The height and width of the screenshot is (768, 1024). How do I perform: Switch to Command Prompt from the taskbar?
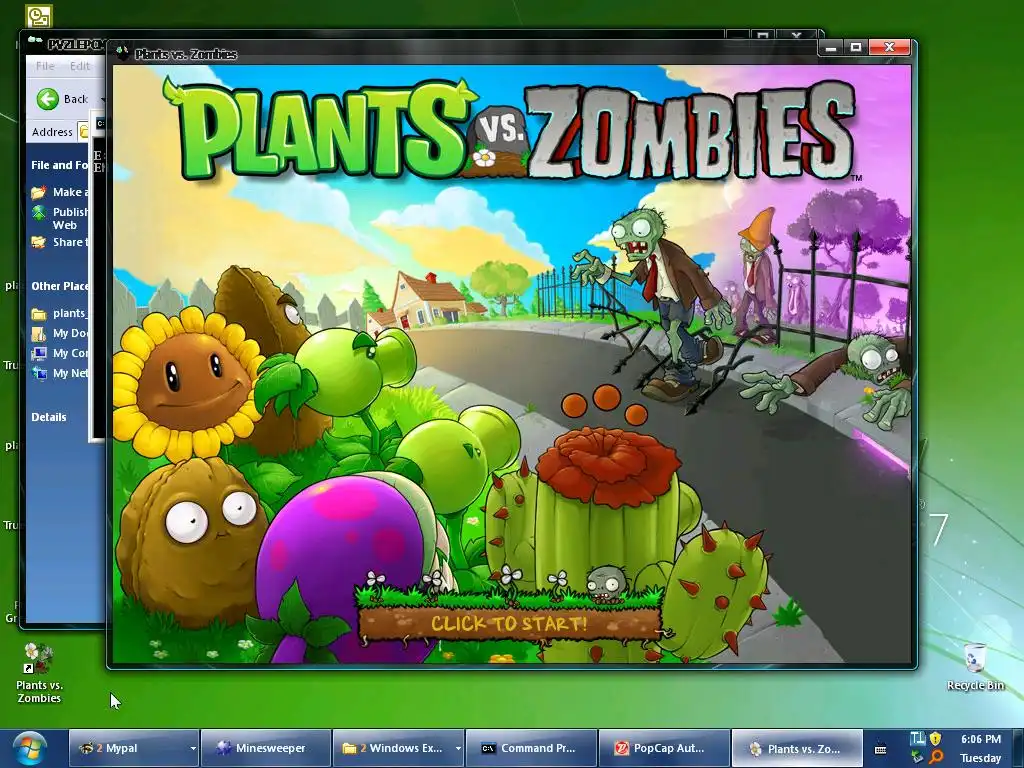tap(531, 748)
